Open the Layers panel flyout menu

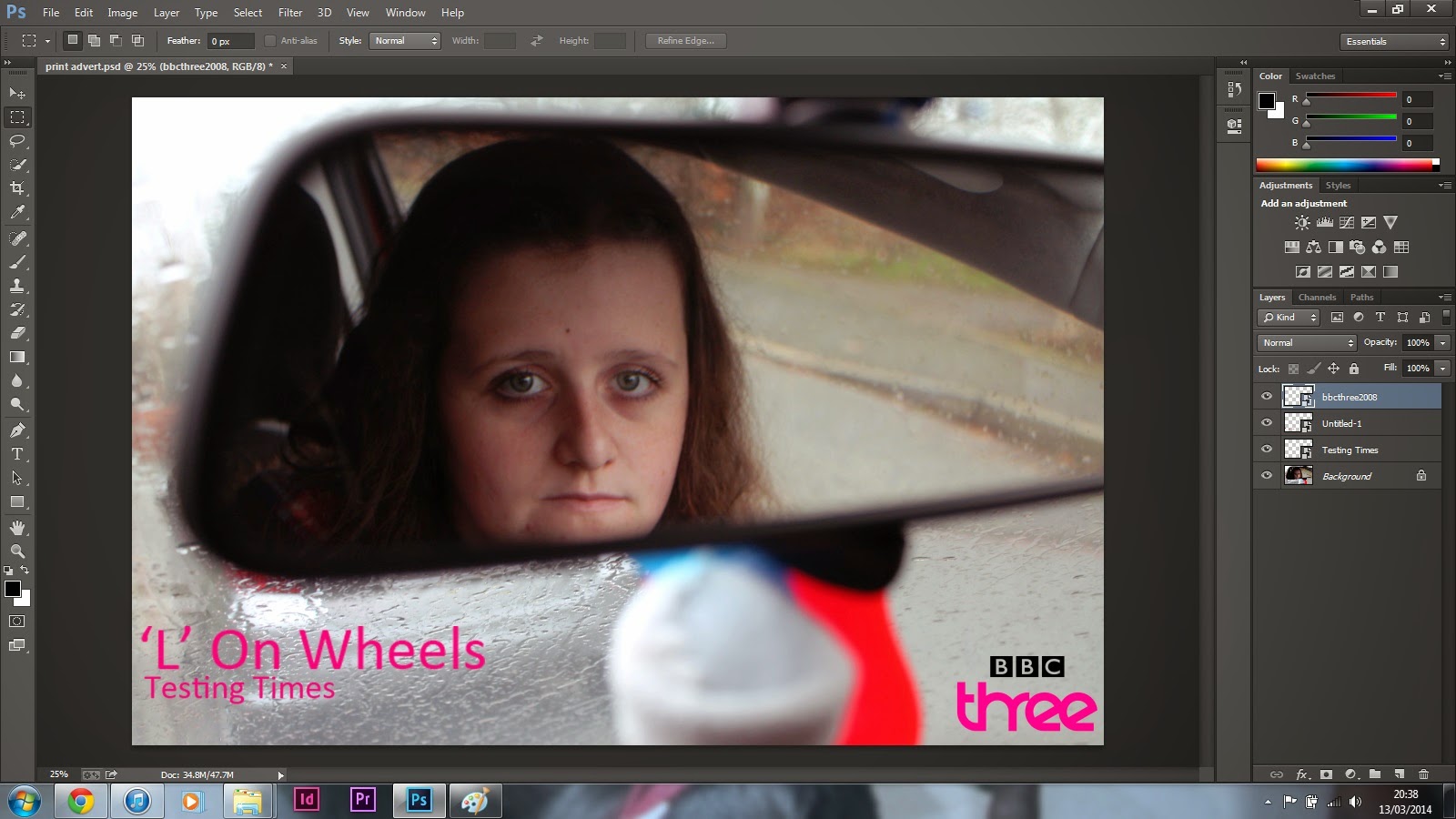click(1445, 298)
